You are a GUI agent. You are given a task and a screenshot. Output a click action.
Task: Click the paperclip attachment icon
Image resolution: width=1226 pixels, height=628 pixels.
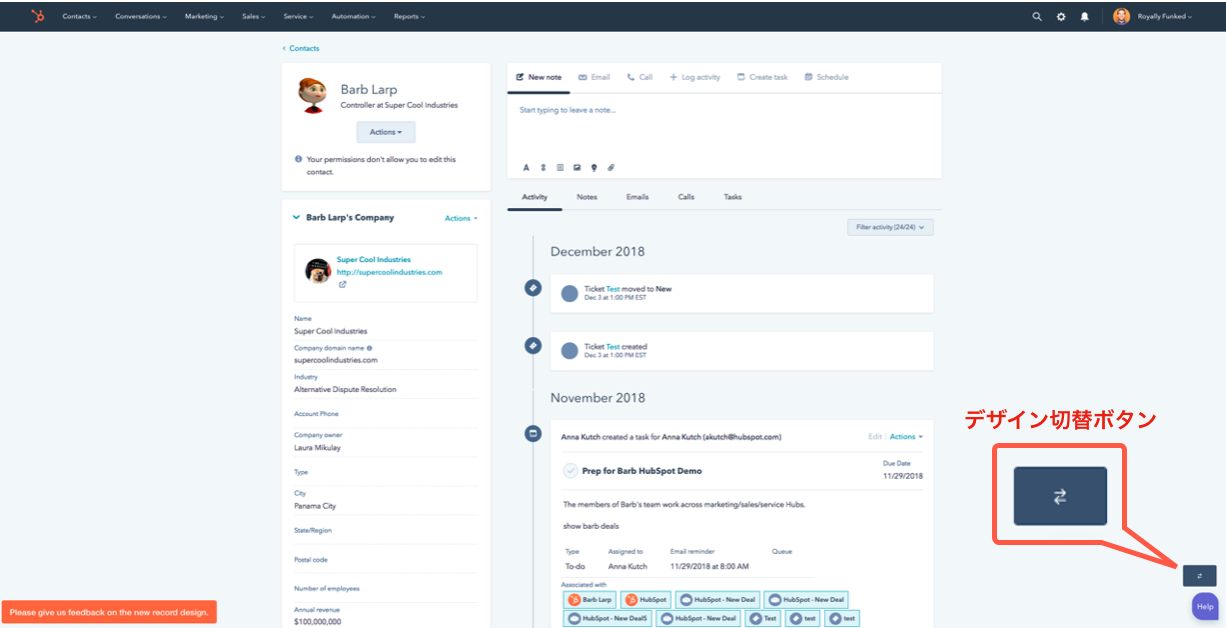(611, 167)
